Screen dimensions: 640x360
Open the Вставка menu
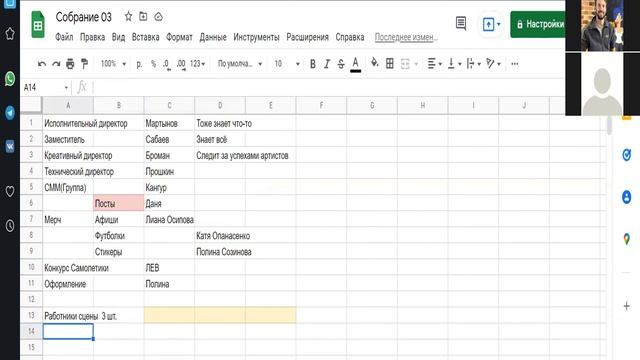point(145,37)
